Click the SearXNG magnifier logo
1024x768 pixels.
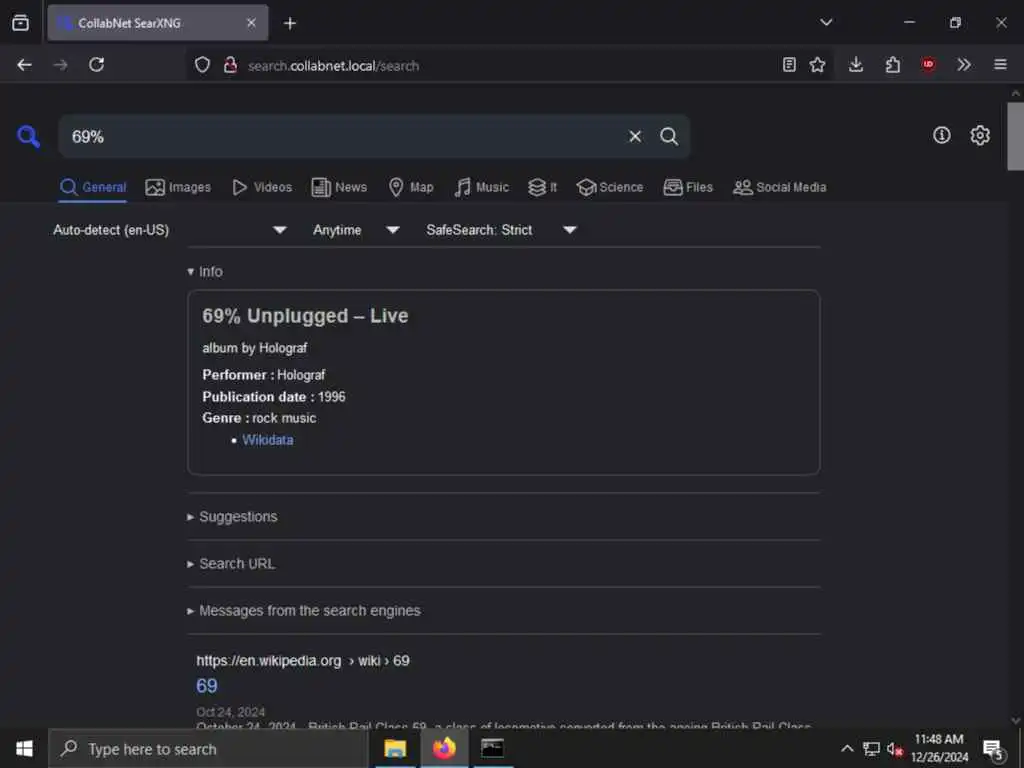coord(28,136)
